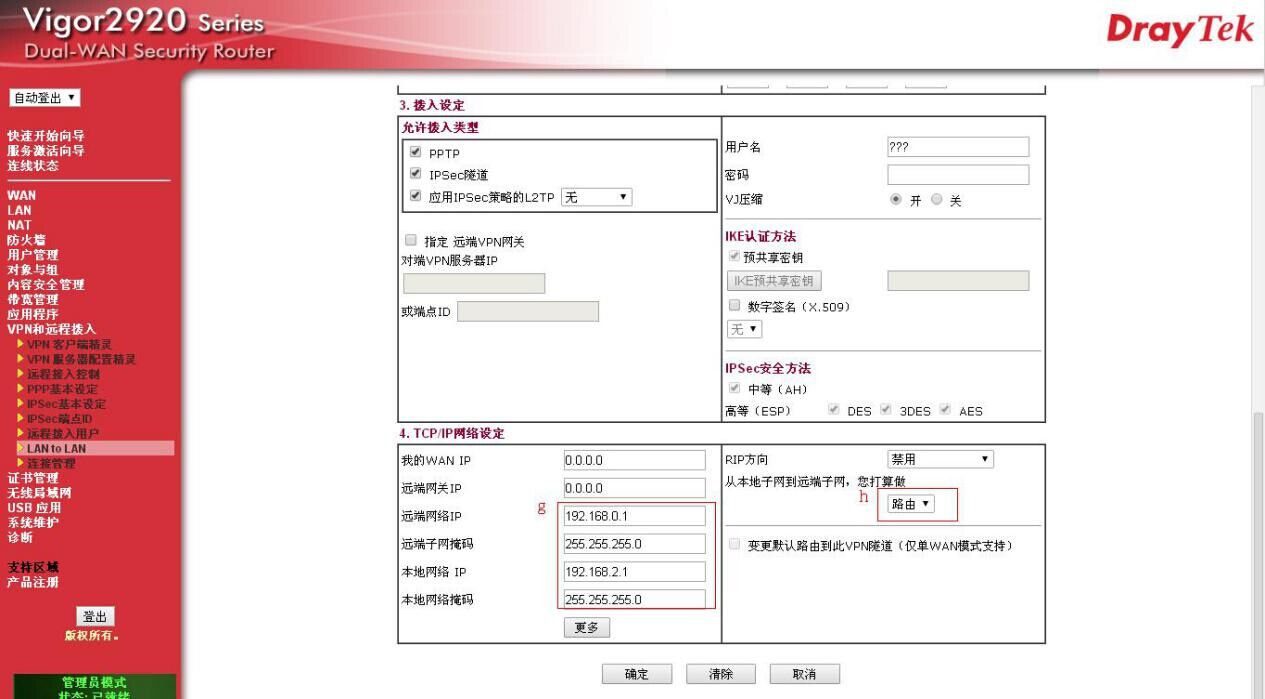The height and width of the screenshot is (699, 1265).
Task: Open the 诊断 menu
Action: tap(19, 538)
